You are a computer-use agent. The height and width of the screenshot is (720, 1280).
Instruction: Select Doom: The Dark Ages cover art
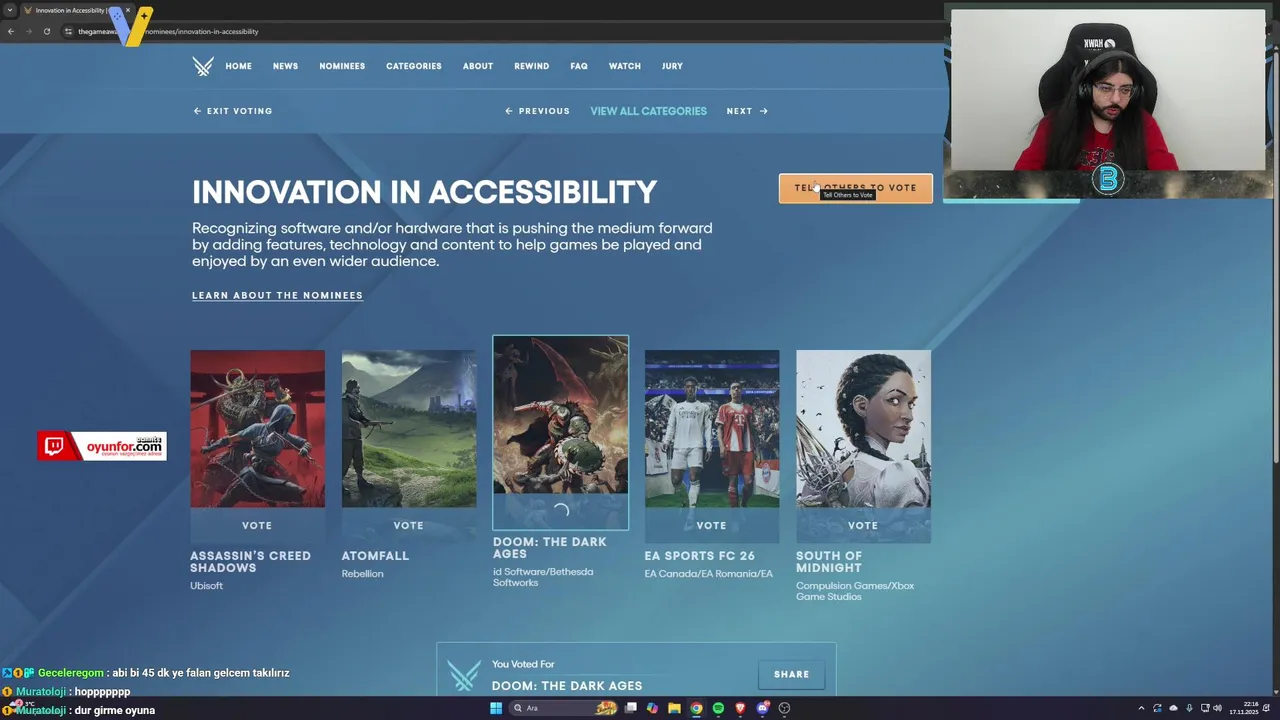tap(561, 415)
